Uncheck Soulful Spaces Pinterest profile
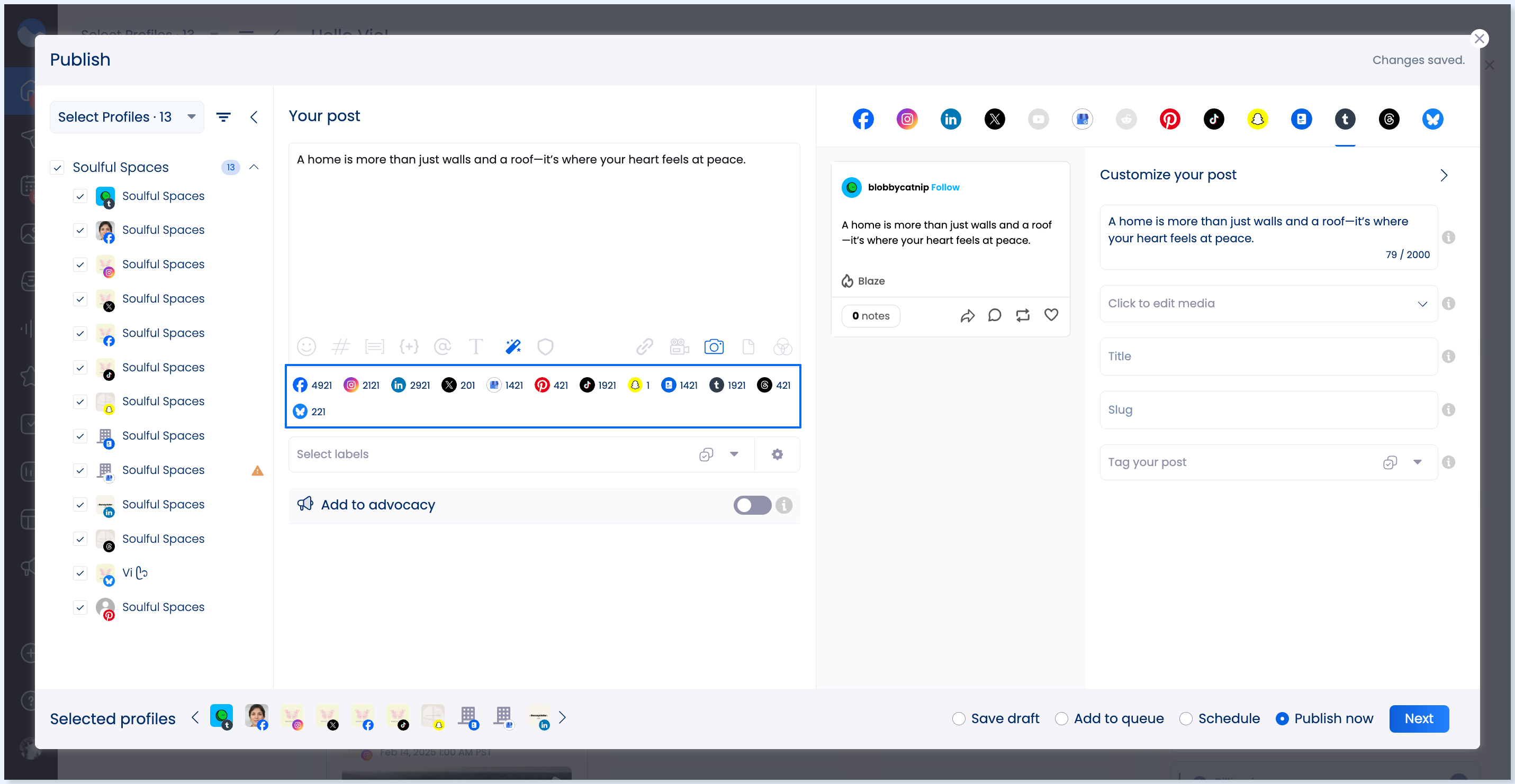Viewport: 1515px width, 784px height. tap(80, 607)
